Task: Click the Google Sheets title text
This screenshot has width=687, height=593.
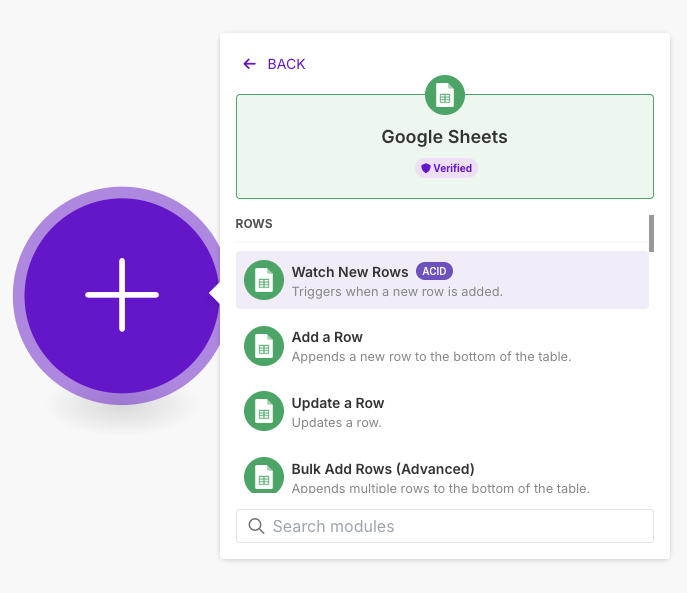Action: pyautogui.click(x=444, y=137)
